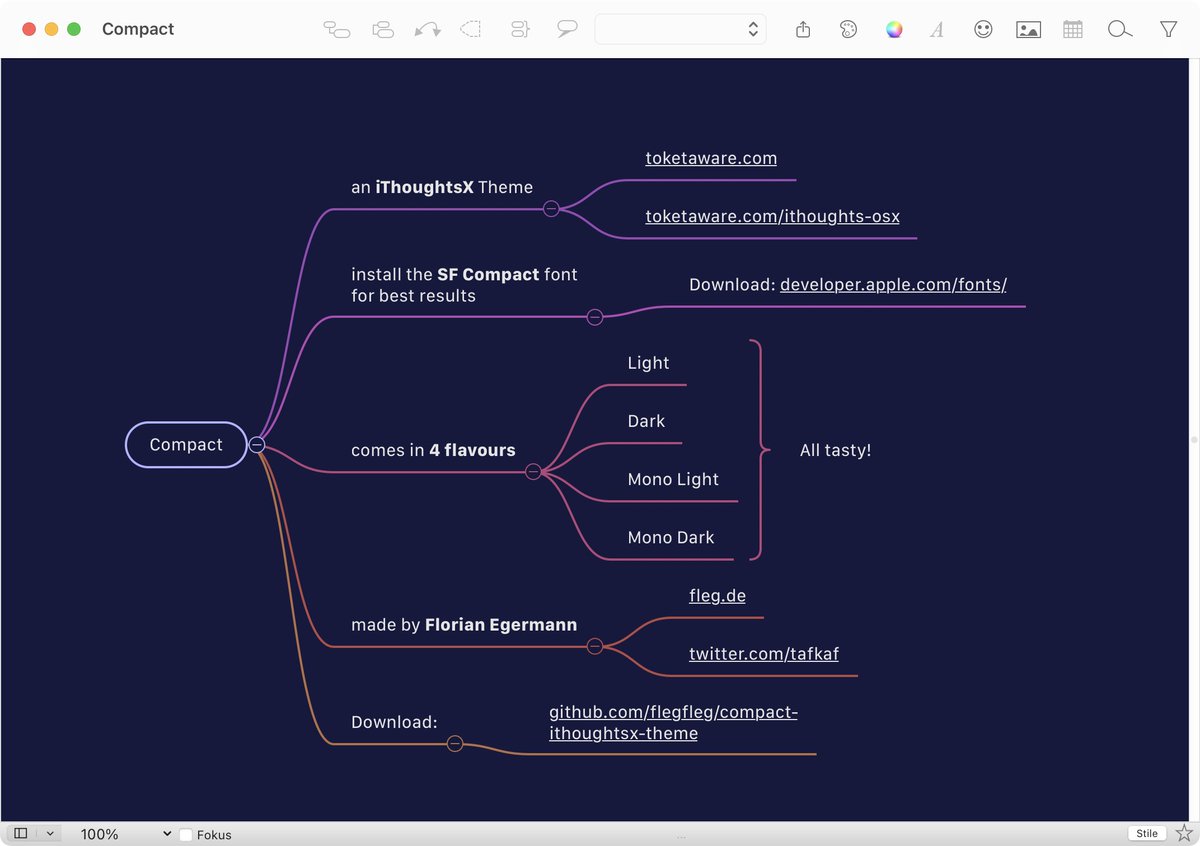
Task: Add a relationship arrow link
Action: point(428,30)
